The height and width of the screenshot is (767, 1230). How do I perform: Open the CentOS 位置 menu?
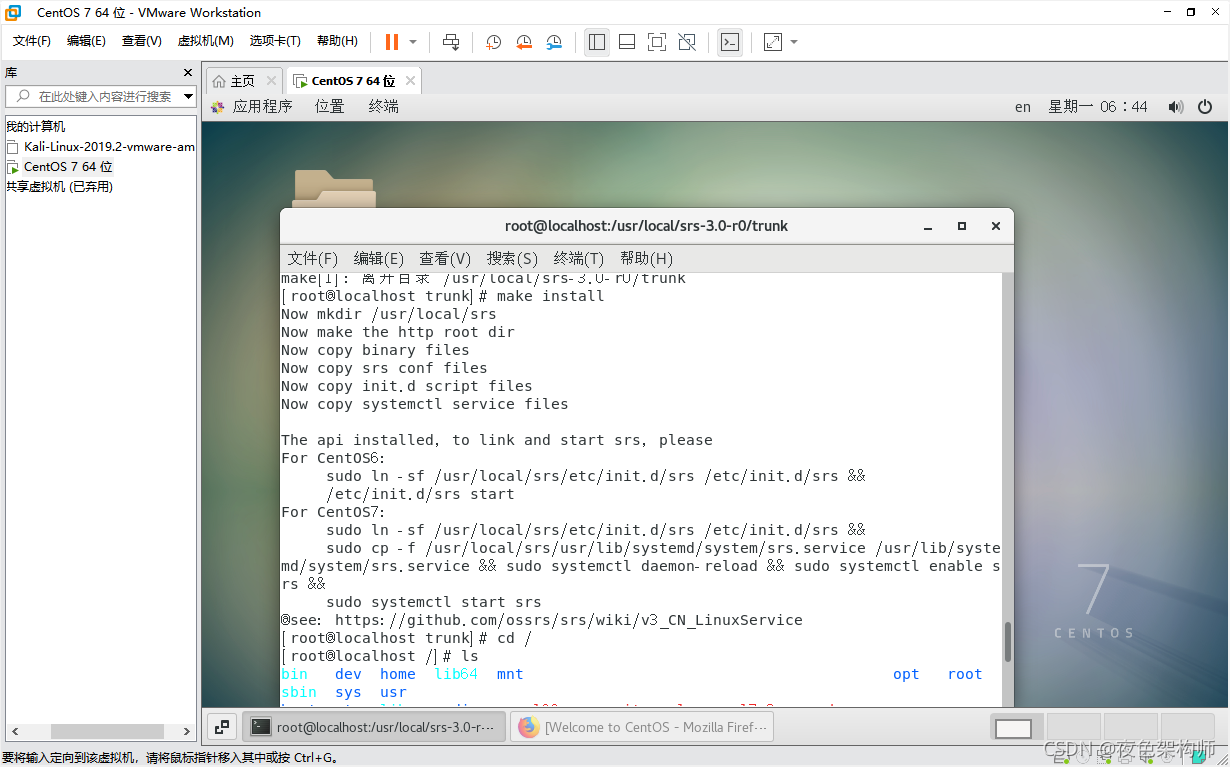point(329,106)
